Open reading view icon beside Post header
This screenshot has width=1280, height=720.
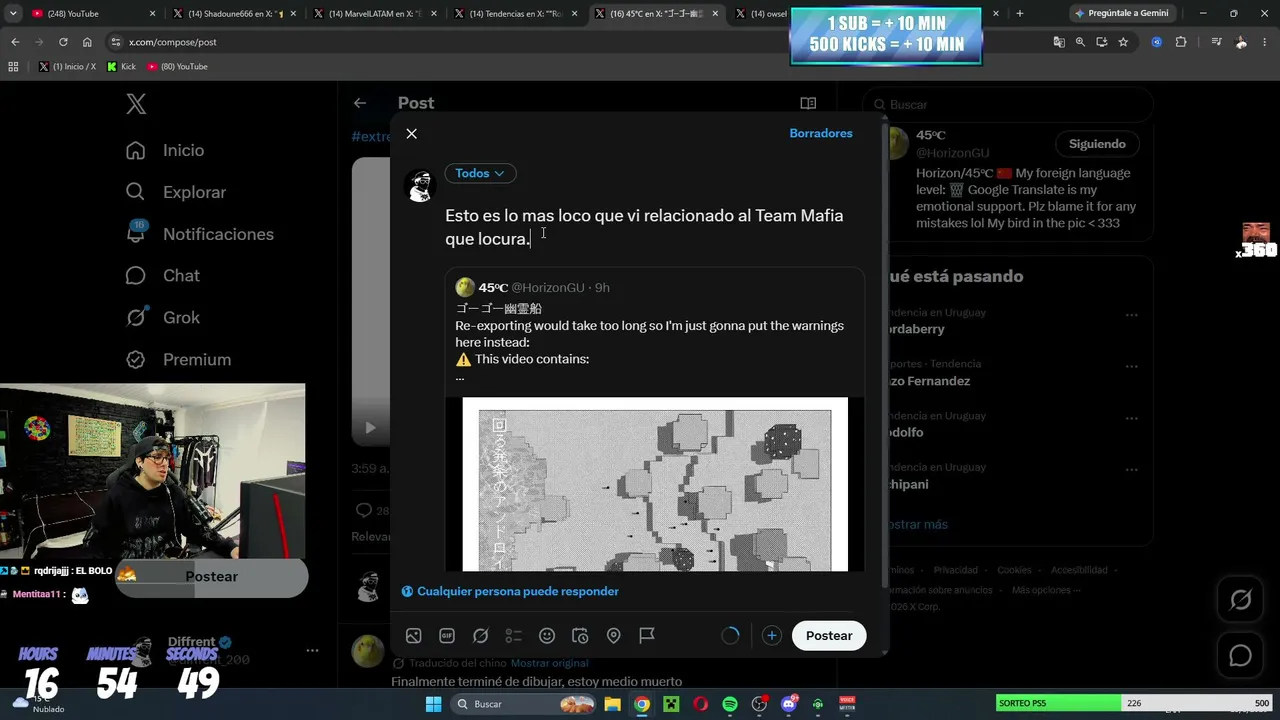(808, 103)
